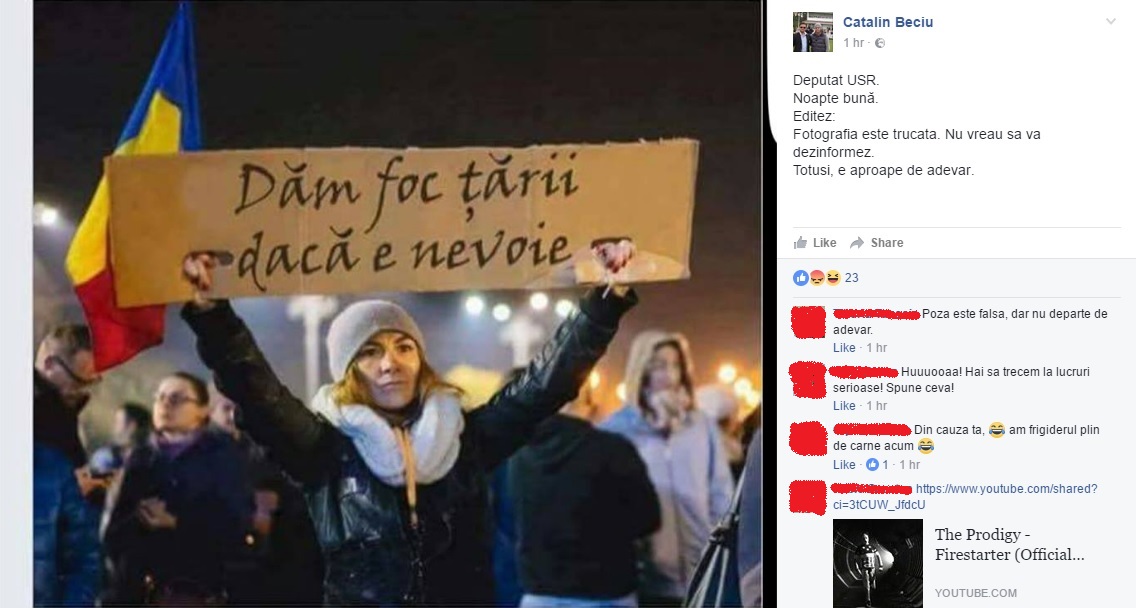
Task: Click the angry face reaction icon
Action: point(816,278)
